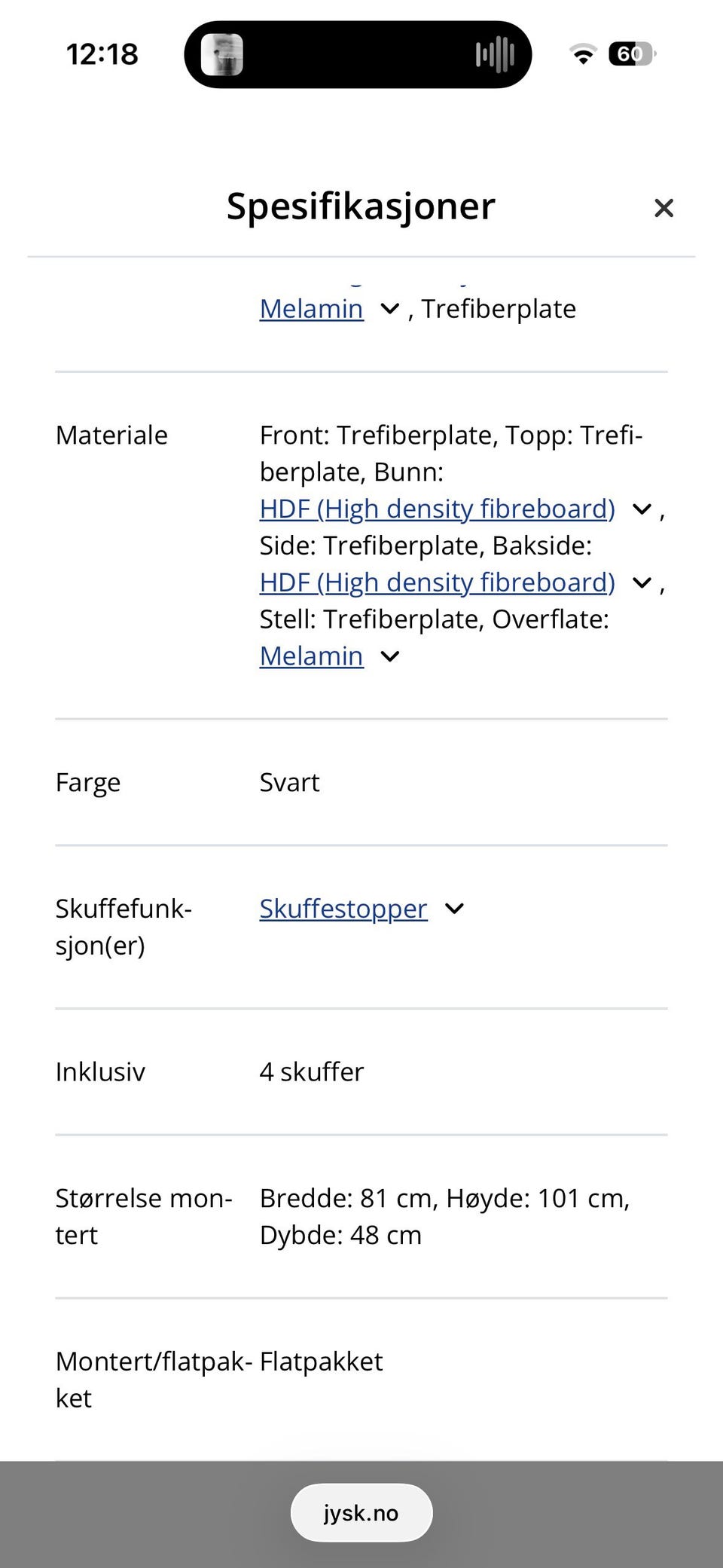Open the HDF link after Bunn
The height and width of the screenshot is (1568, 723).
[x=437, y=509]
